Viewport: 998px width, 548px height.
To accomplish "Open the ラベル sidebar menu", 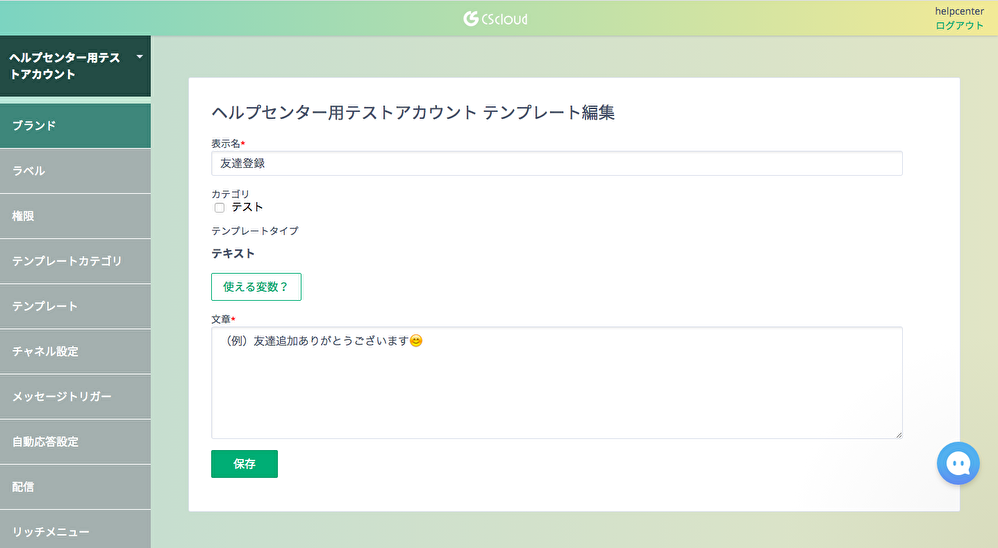I will pyautogui.click(x=75, y=171).
